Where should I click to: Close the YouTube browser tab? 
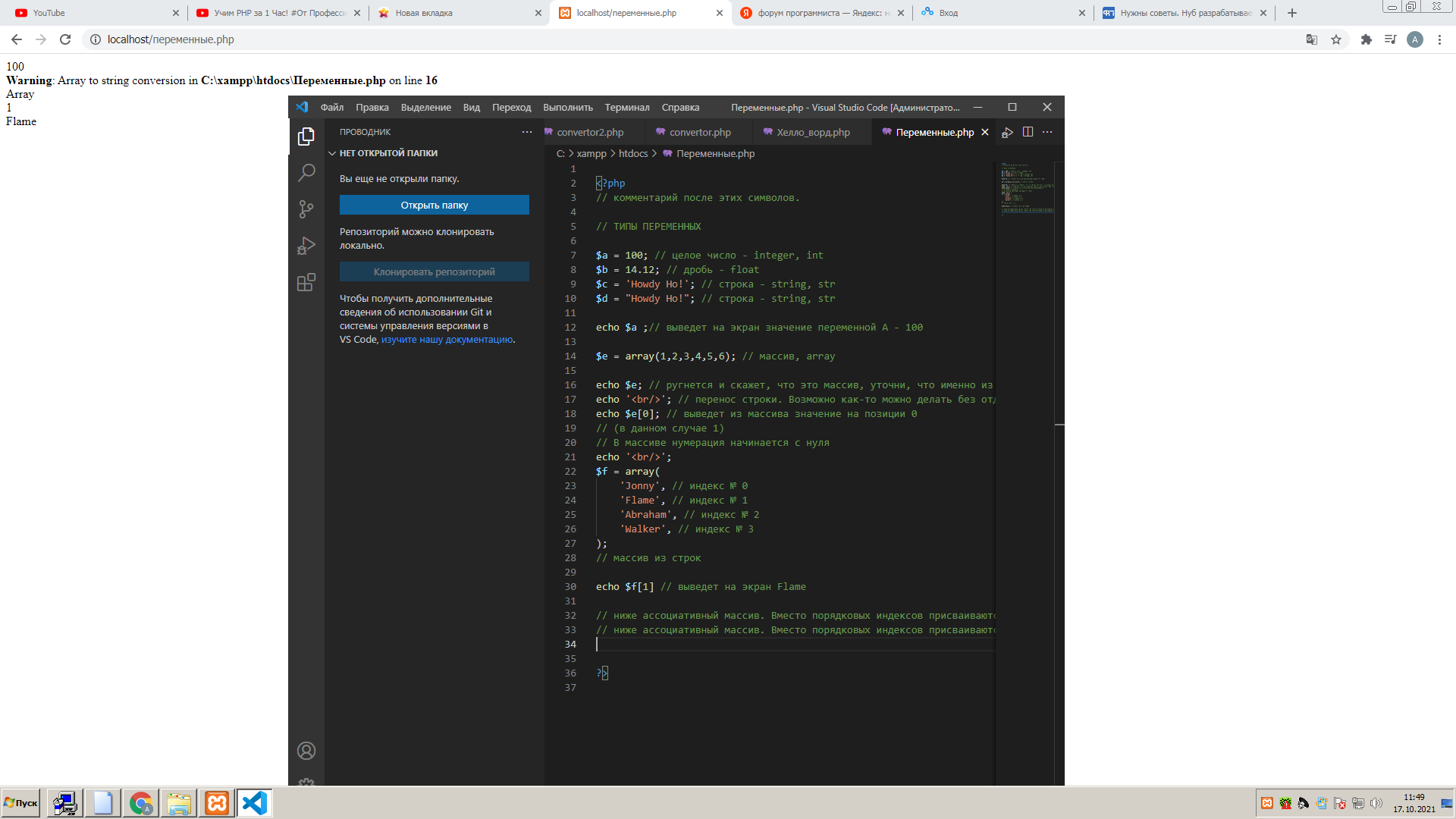tap(176, 13)
